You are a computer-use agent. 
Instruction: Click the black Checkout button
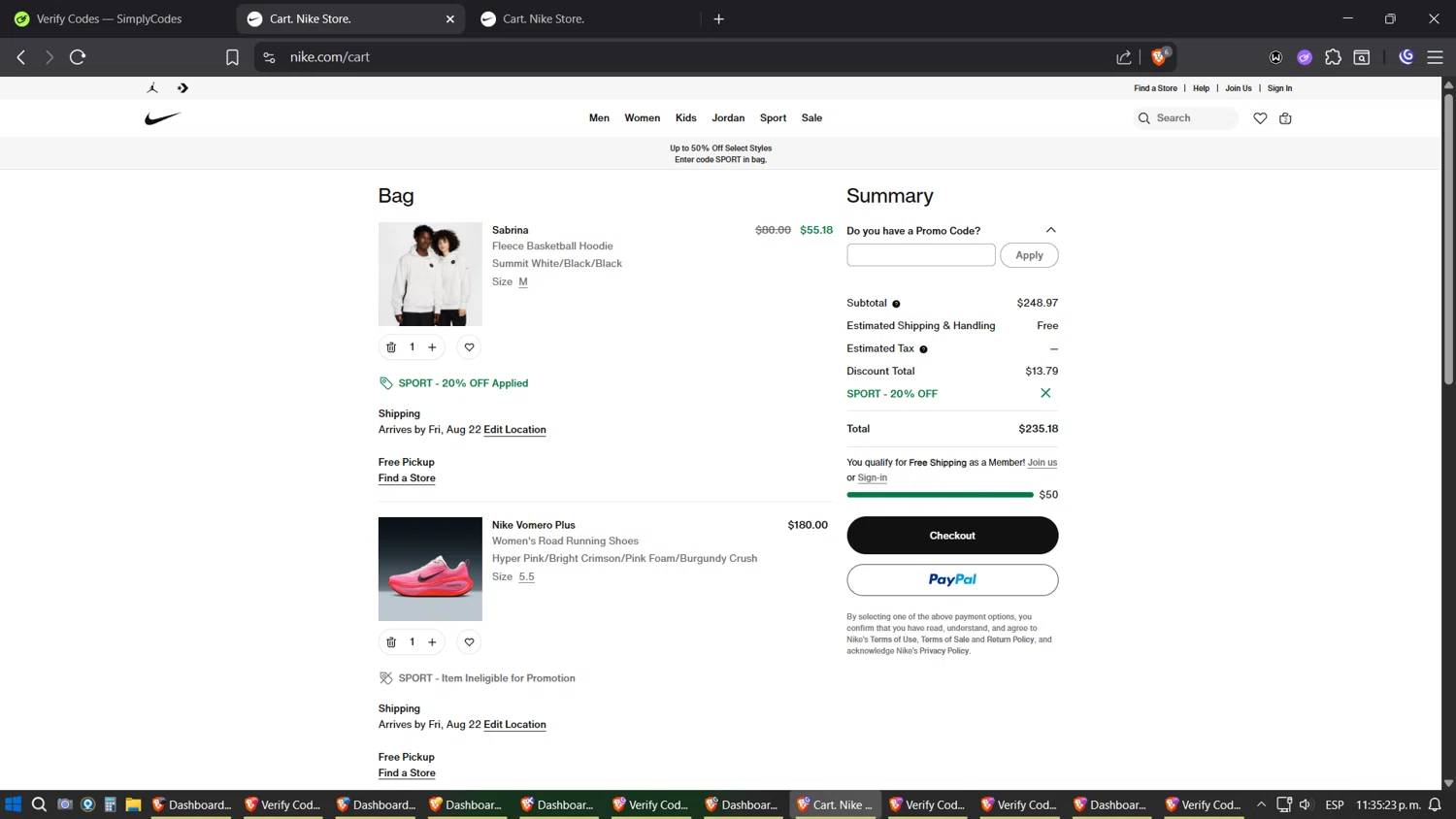pos(952,536)
